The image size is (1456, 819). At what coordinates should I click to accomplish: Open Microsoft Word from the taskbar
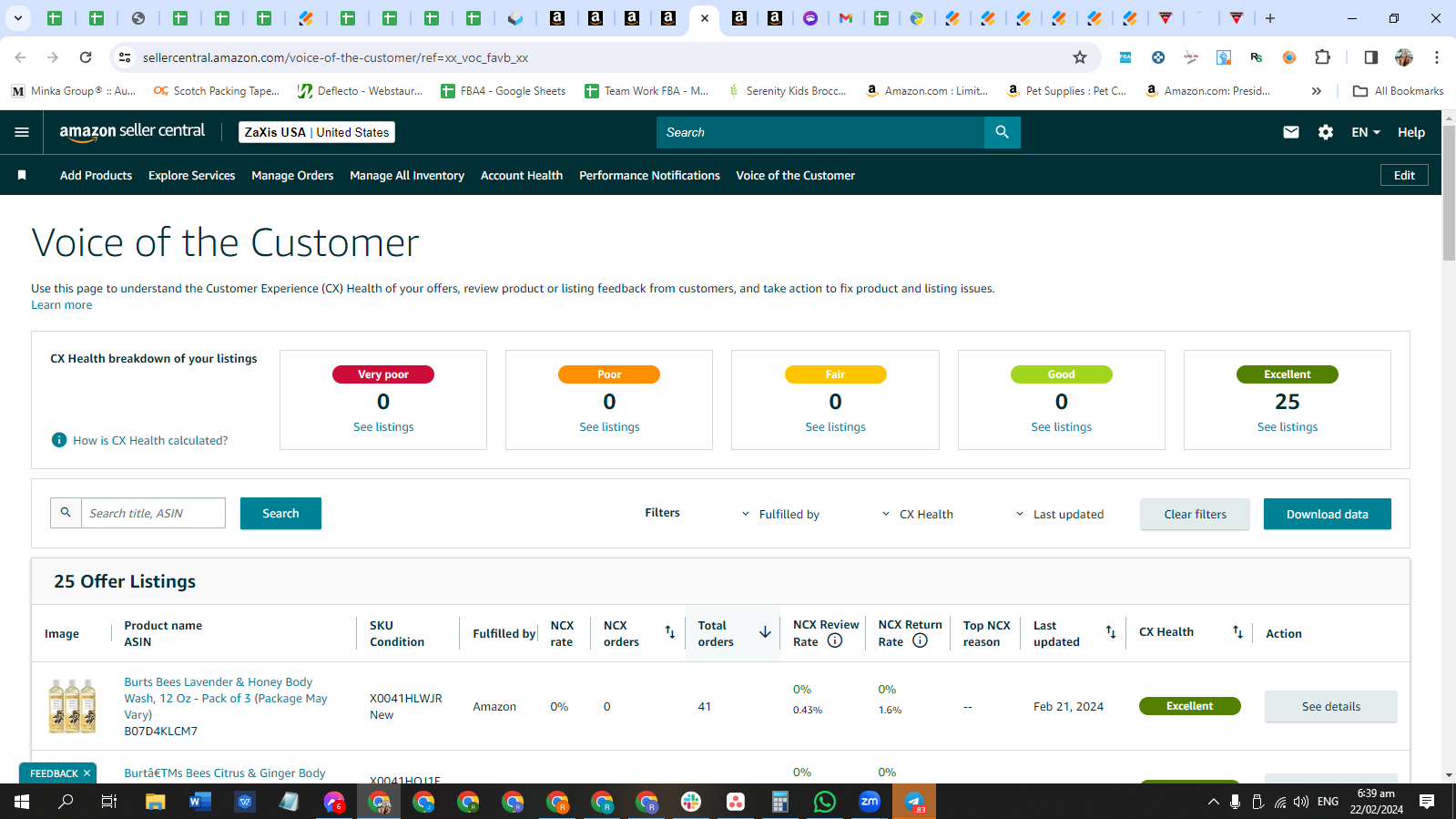coord(199,802)
